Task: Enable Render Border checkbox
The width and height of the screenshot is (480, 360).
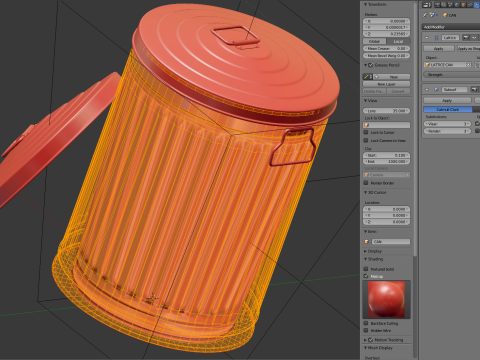Action: (x=366, y=183)
